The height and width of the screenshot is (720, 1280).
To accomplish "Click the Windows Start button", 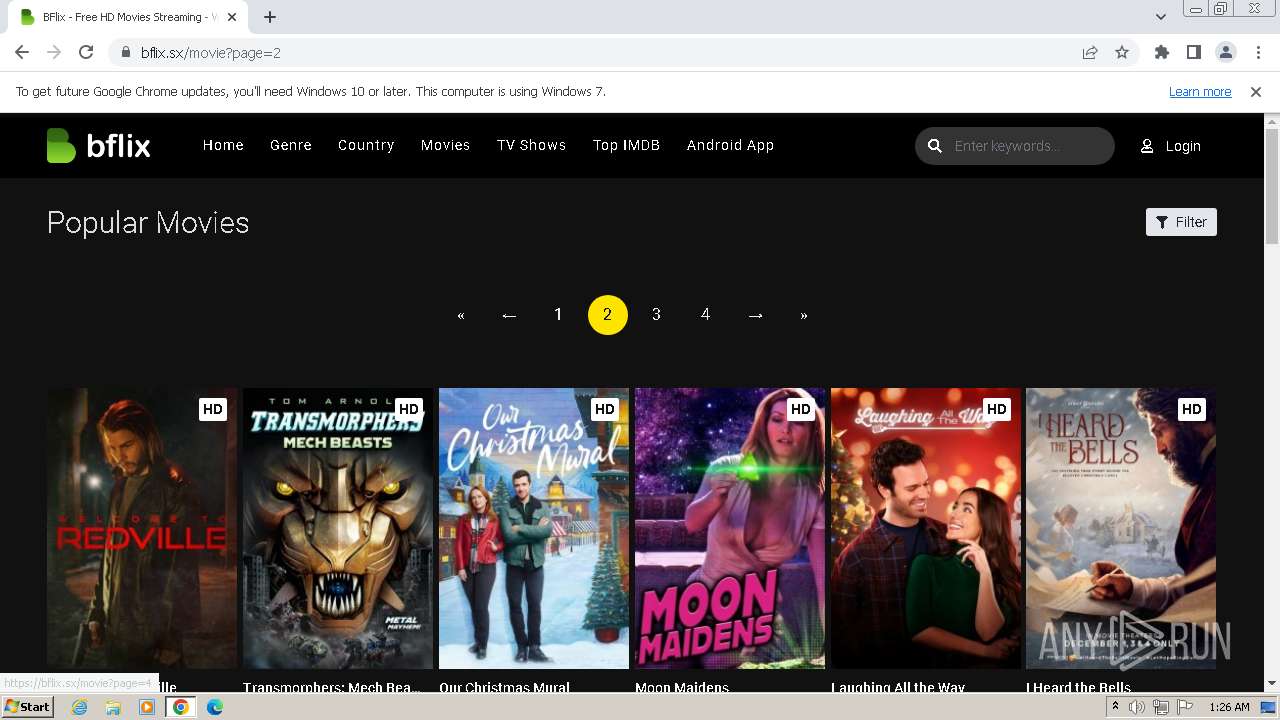I will coord(28,707).
